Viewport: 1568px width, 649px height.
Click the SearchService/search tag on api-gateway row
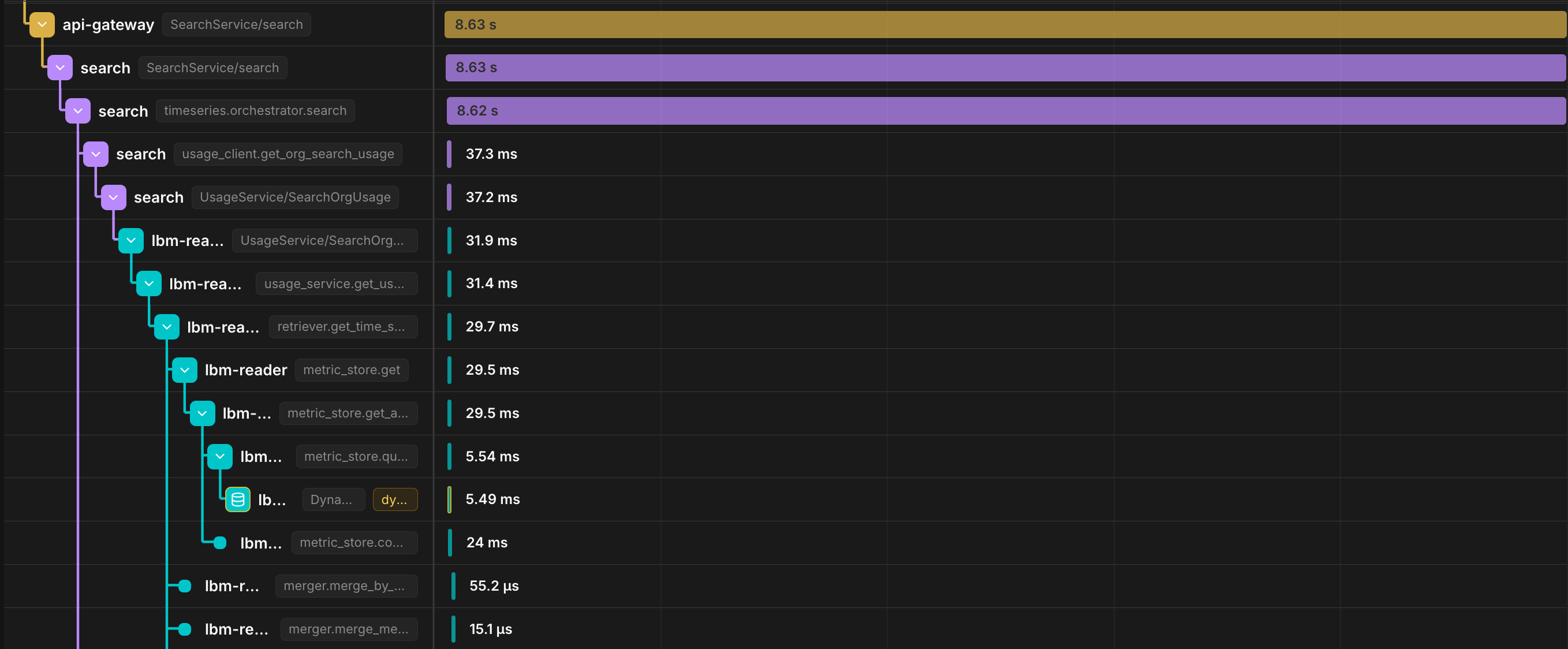point(237,25)
